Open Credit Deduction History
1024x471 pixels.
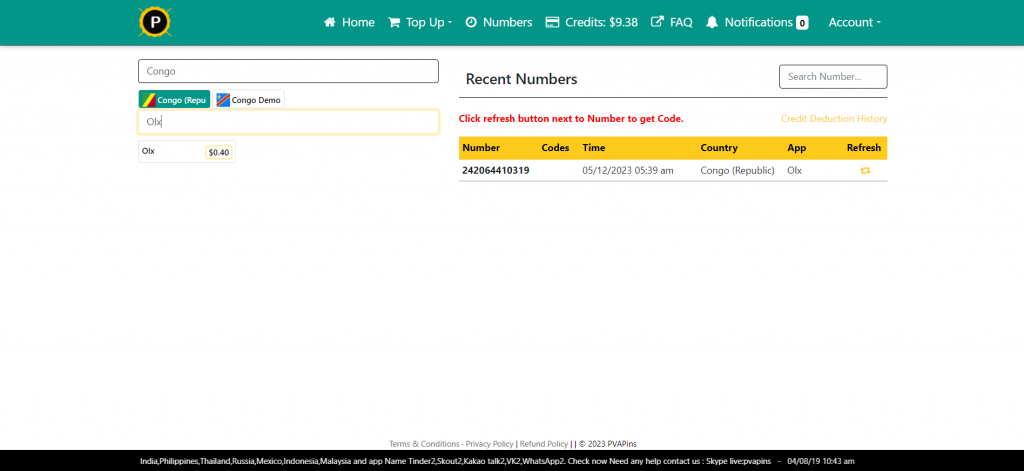point(834,119)
